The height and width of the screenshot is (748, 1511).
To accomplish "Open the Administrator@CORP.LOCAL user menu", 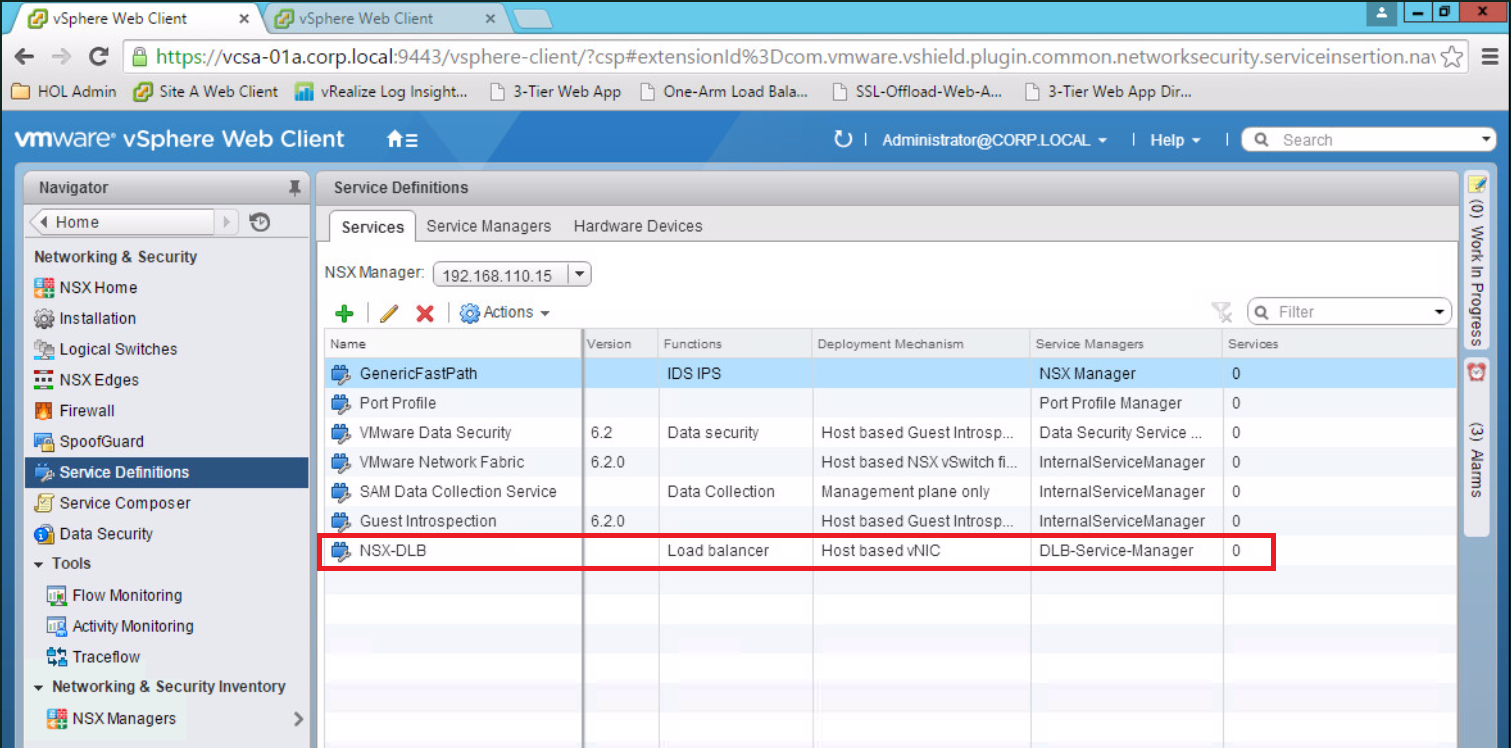I will click(994, 140).
